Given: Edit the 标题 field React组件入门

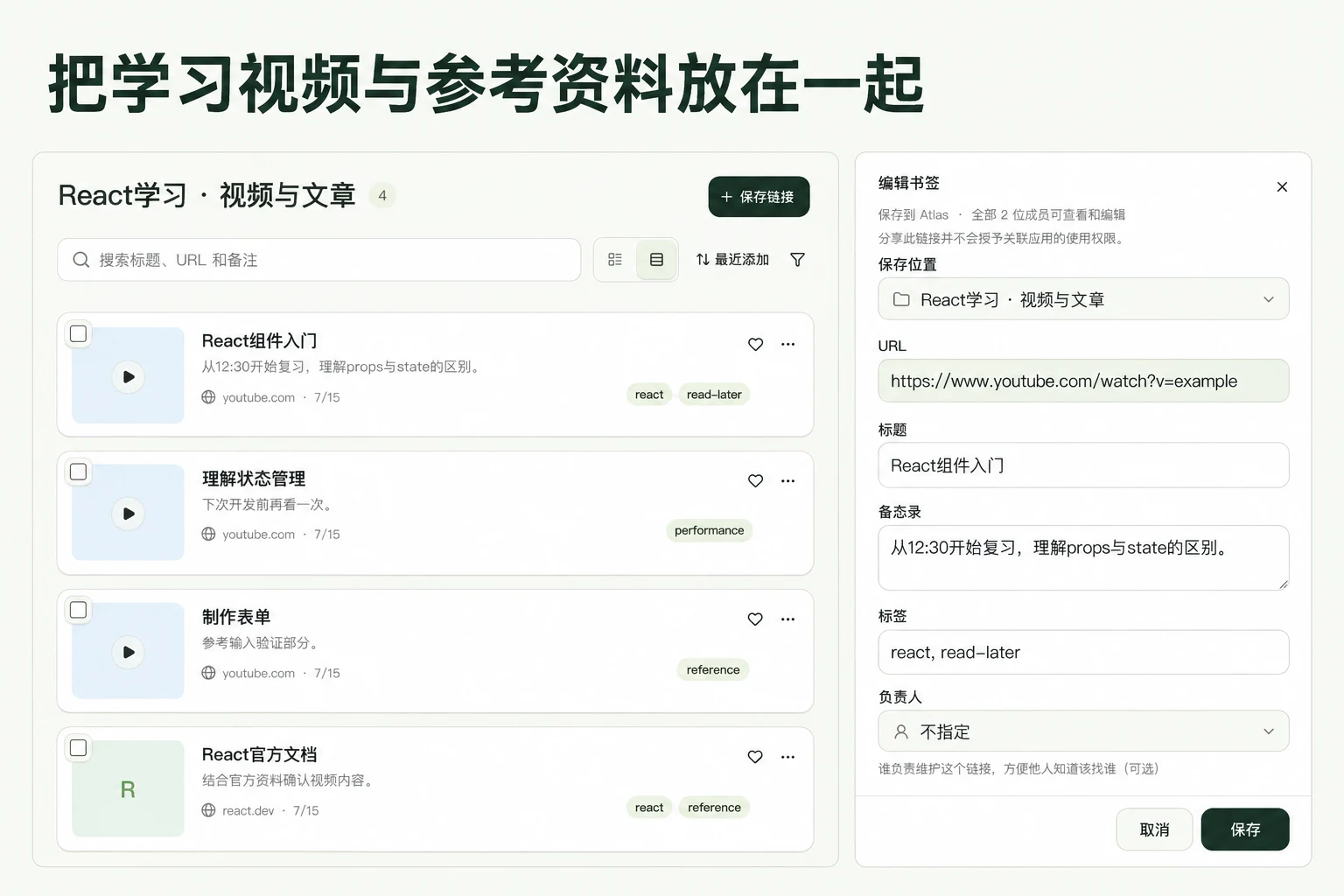Looking at the screenshot, I should (x=1083, y=465).
